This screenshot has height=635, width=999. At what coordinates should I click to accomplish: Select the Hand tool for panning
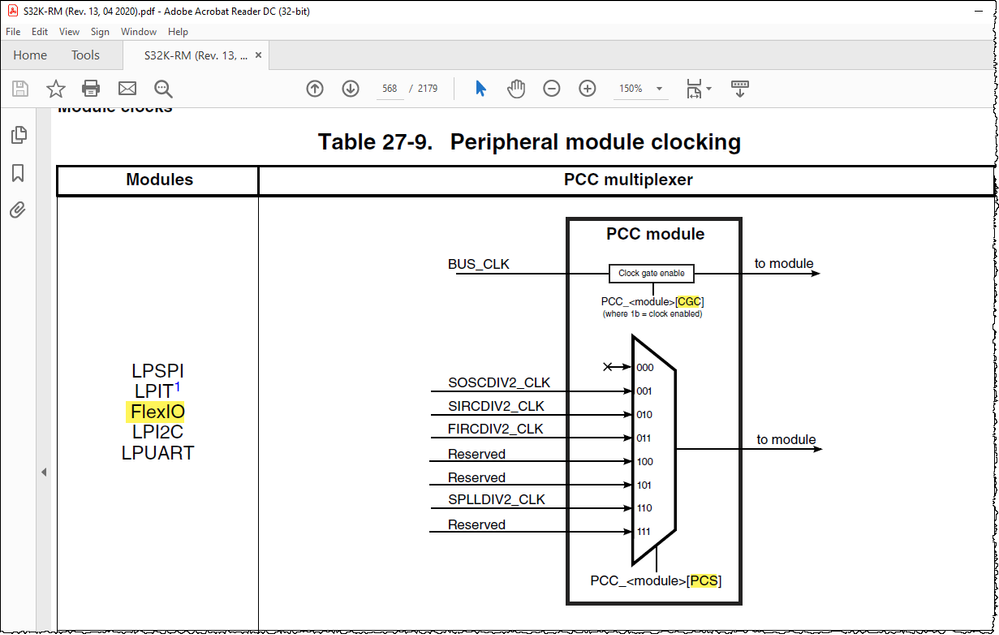[x=516, y=88]
